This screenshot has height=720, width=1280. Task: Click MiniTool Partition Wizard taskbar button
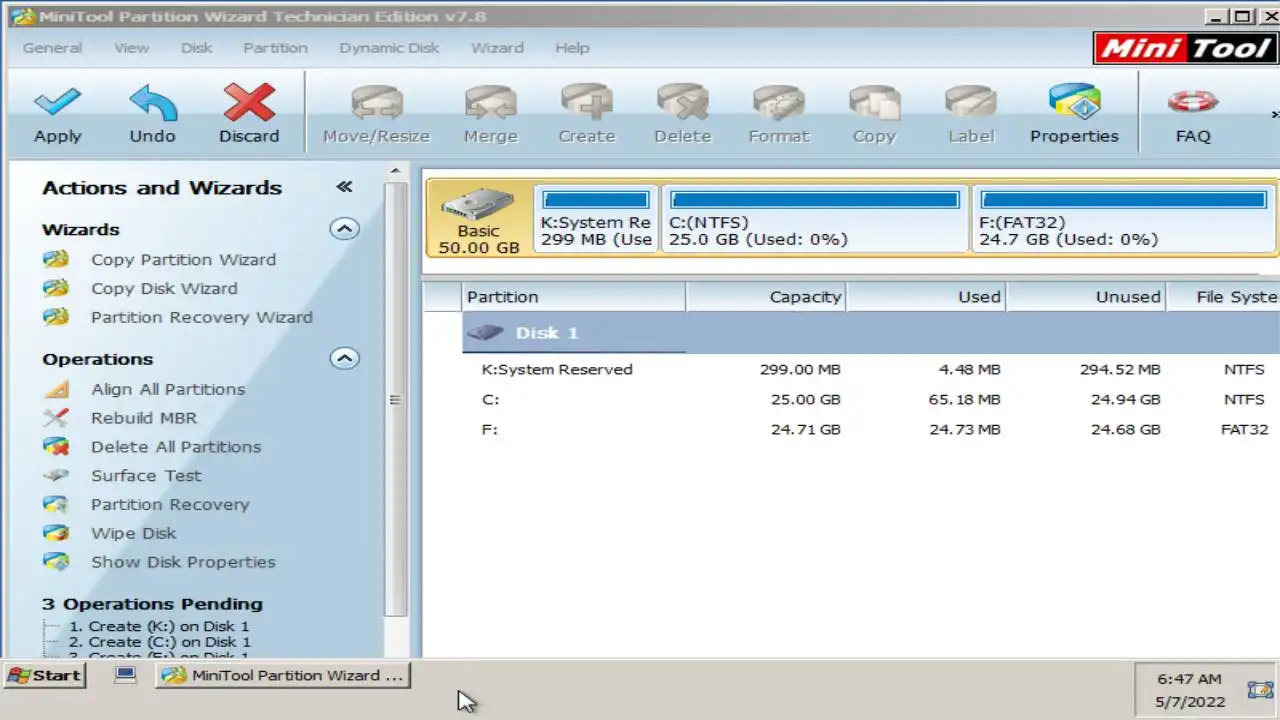click(x=283, y=675)
